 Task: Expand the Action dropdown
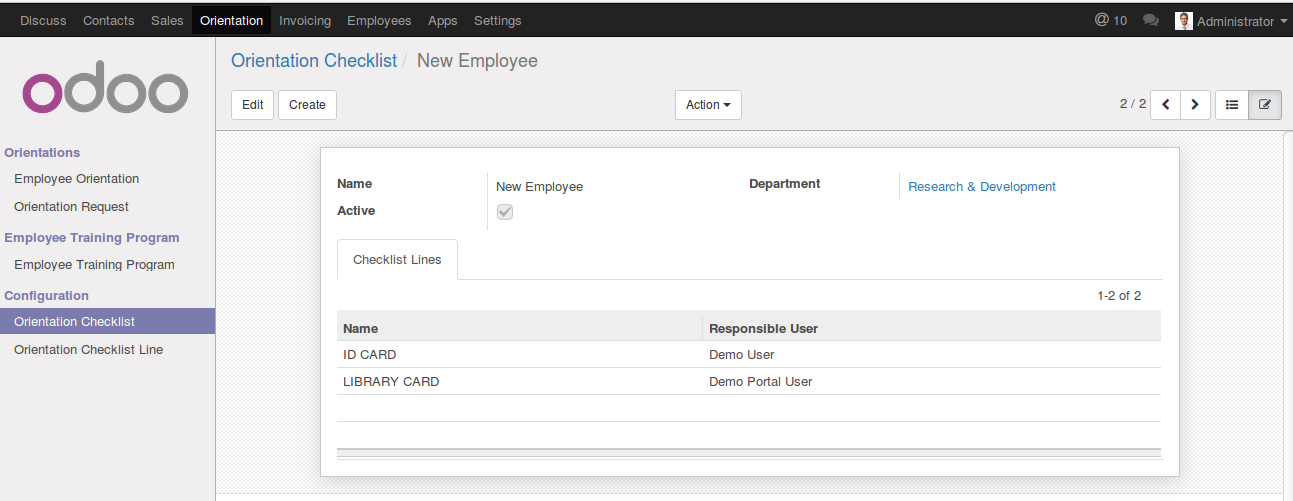(x=708, y=105)
